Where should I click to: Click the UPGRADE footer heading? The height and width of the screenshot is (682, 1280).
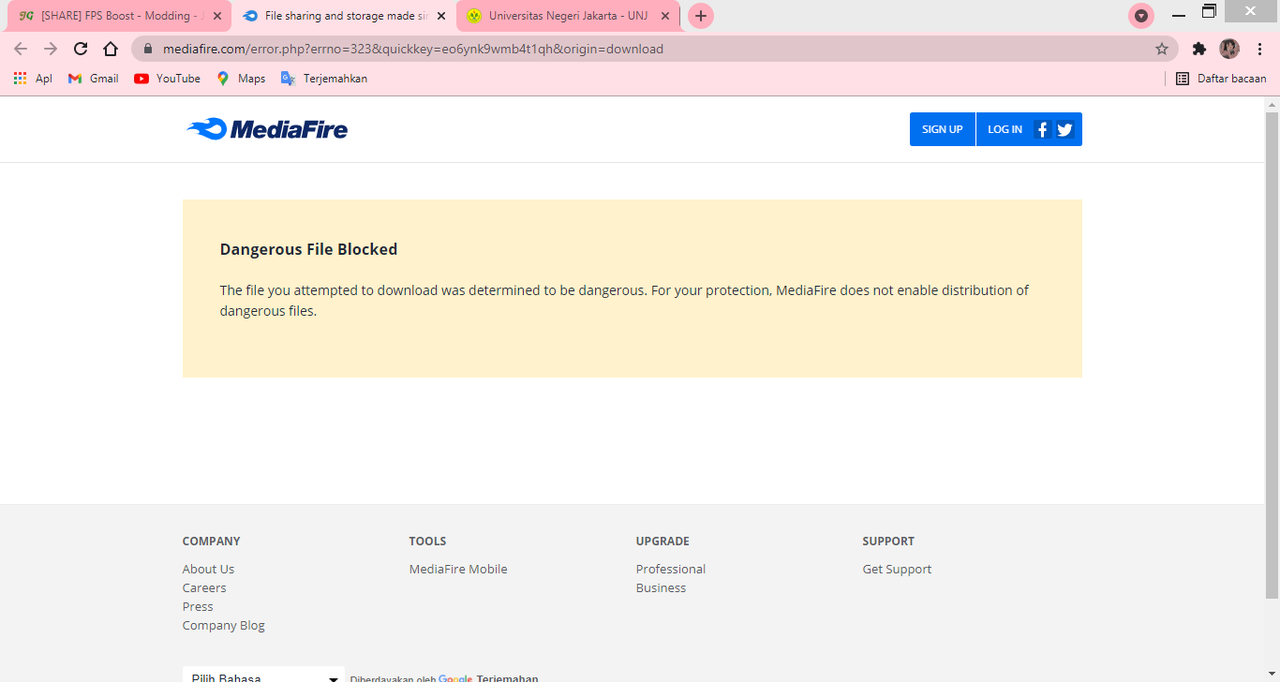click(x=662, y=541)
